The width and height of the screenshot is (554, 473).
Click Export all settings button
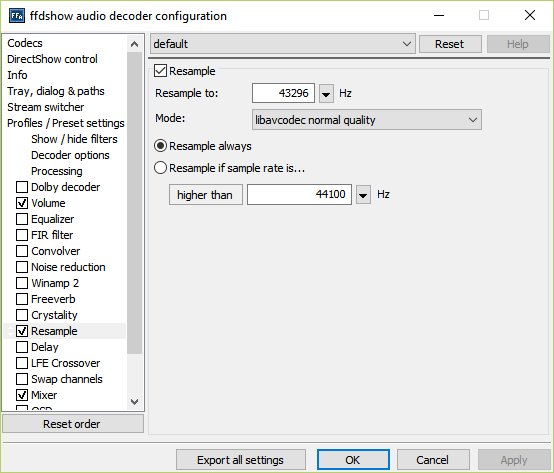pos(241,460)
